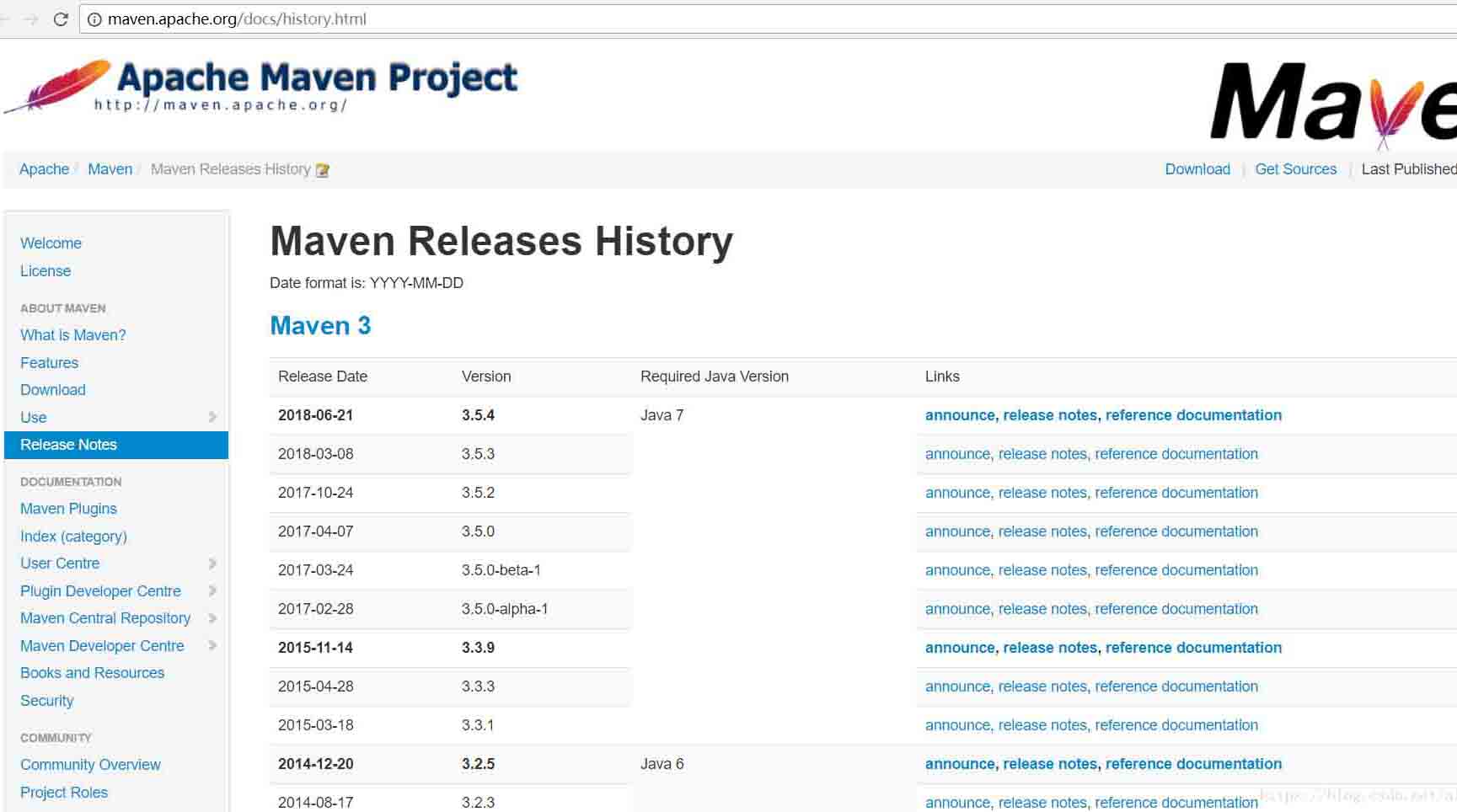Open announce link for version 3.2.5
The image size is (1457, 812).
point(960,763)
